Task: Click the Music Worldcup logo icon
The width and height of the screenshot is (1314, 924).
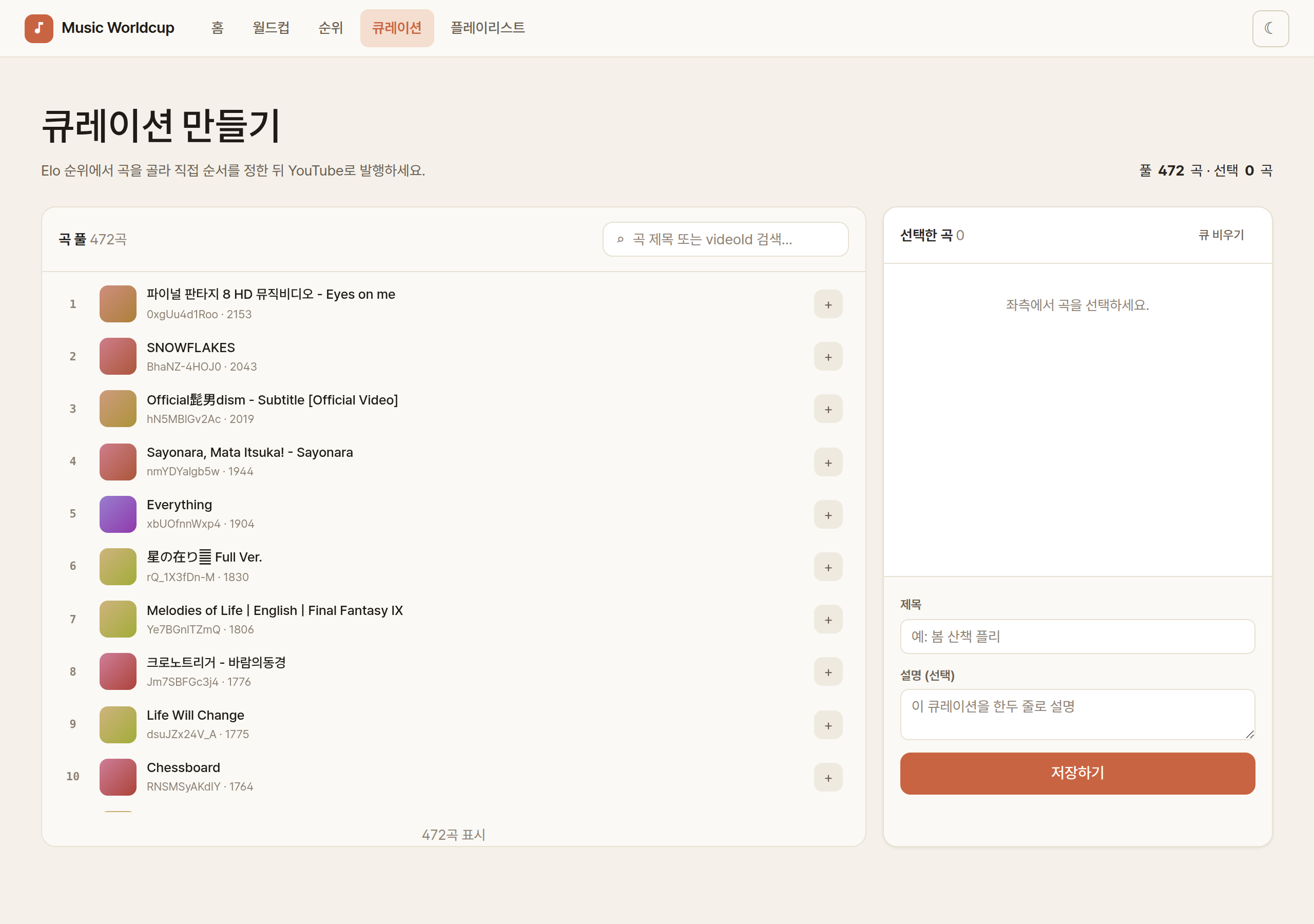Action: (x=39, y=28)
